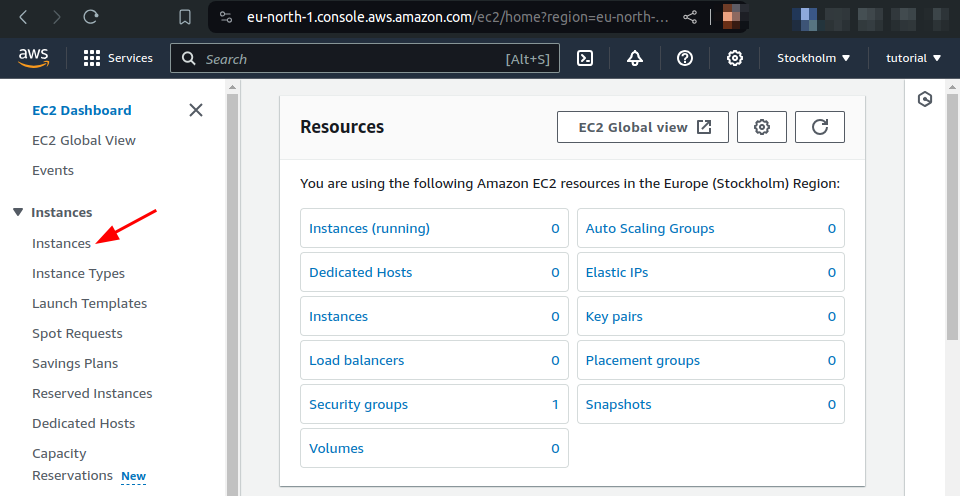This screenshot has width=960, height=496.
Task: Click Dedicated Hosts resource tile link
Action: [x=361, y=272]
